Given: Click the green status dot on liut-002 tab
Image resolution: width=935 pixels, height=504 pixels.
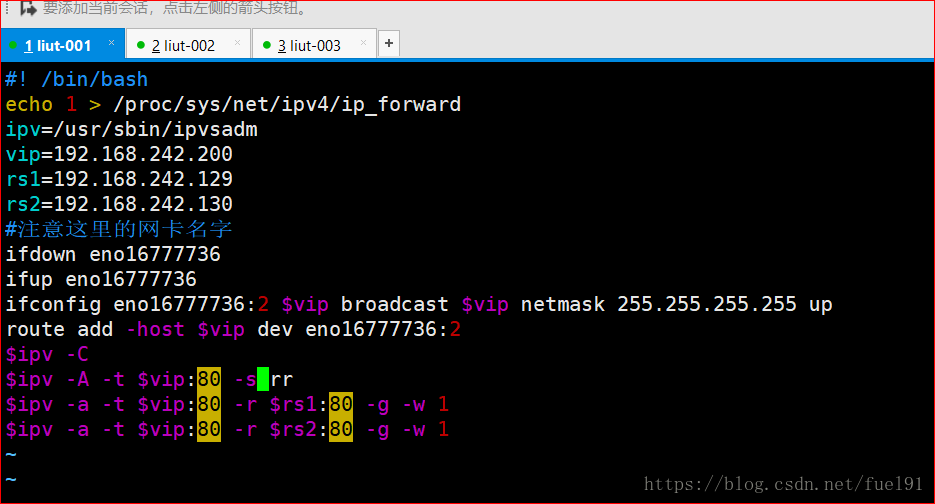Looking at the screenshot, I should (x=141, y=45).
